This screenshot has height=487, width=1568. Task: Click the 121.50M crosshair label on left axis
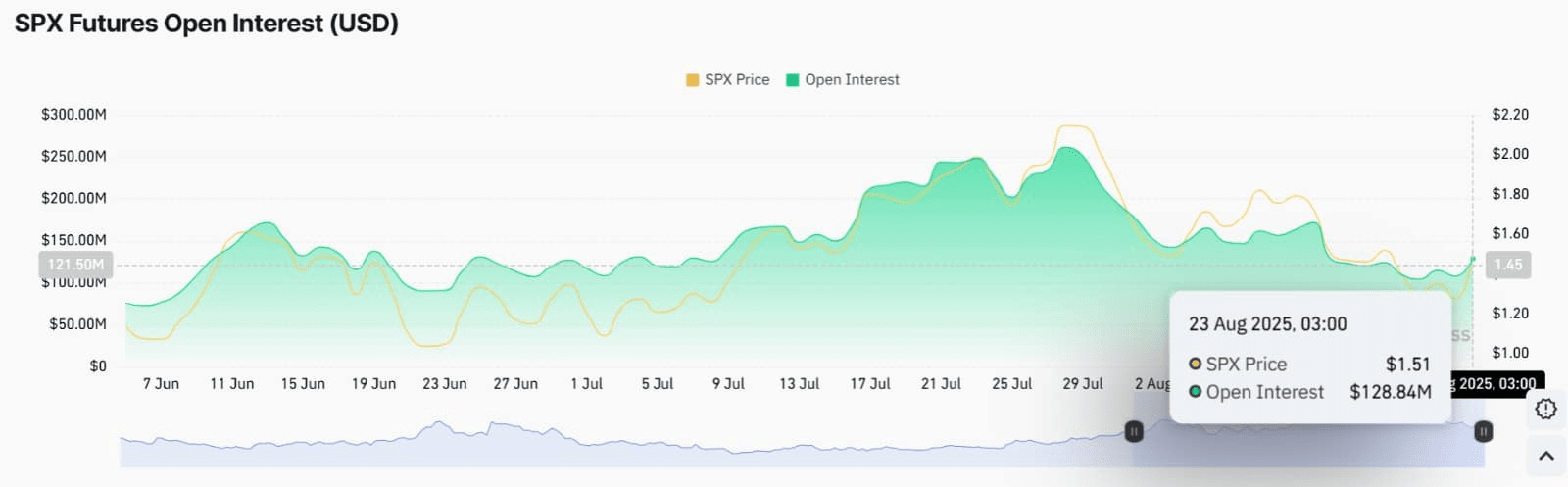pyautogui.click(x=75, y=265)
